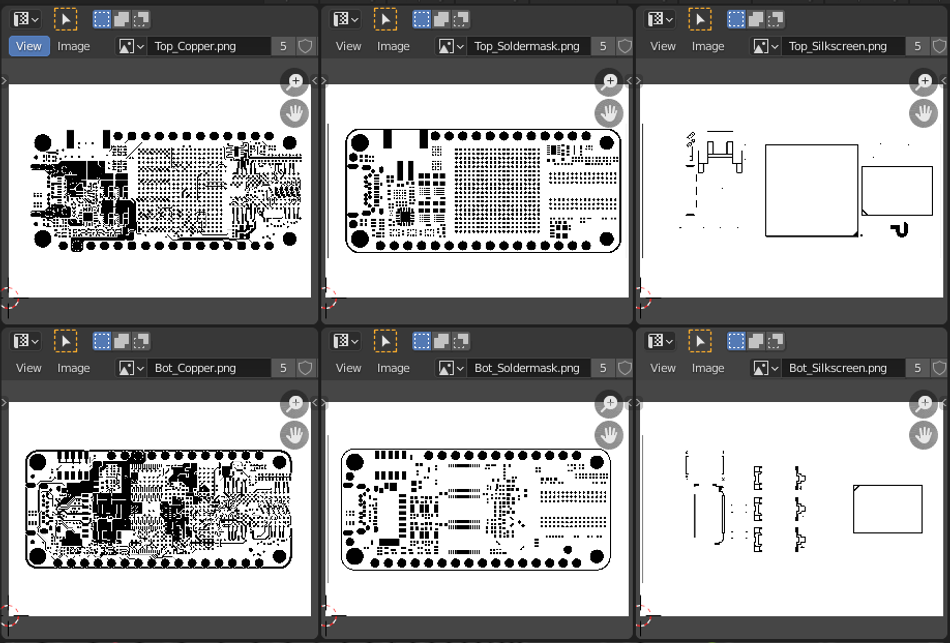Click the 5 user count next to Bot_Copper.png
The height and width of the screenshot is (643, 950).
283,368
